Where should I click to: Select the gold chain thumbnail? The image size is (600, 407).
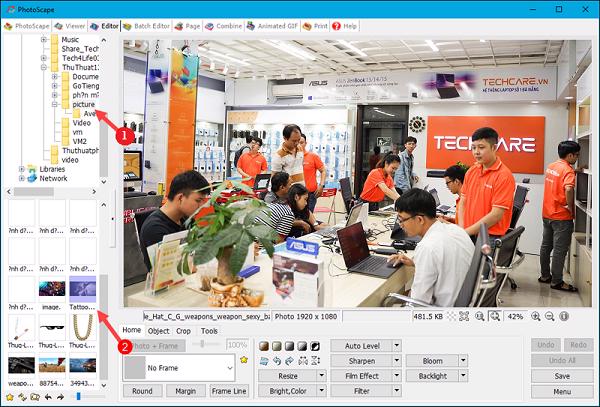point(82,331)
